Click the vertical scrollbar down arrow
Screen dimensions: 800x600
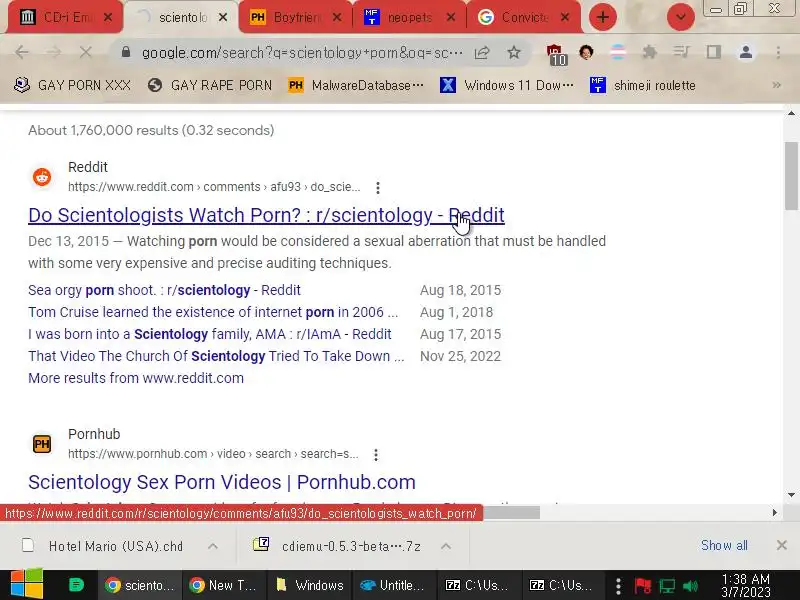[x=791, y=494]
